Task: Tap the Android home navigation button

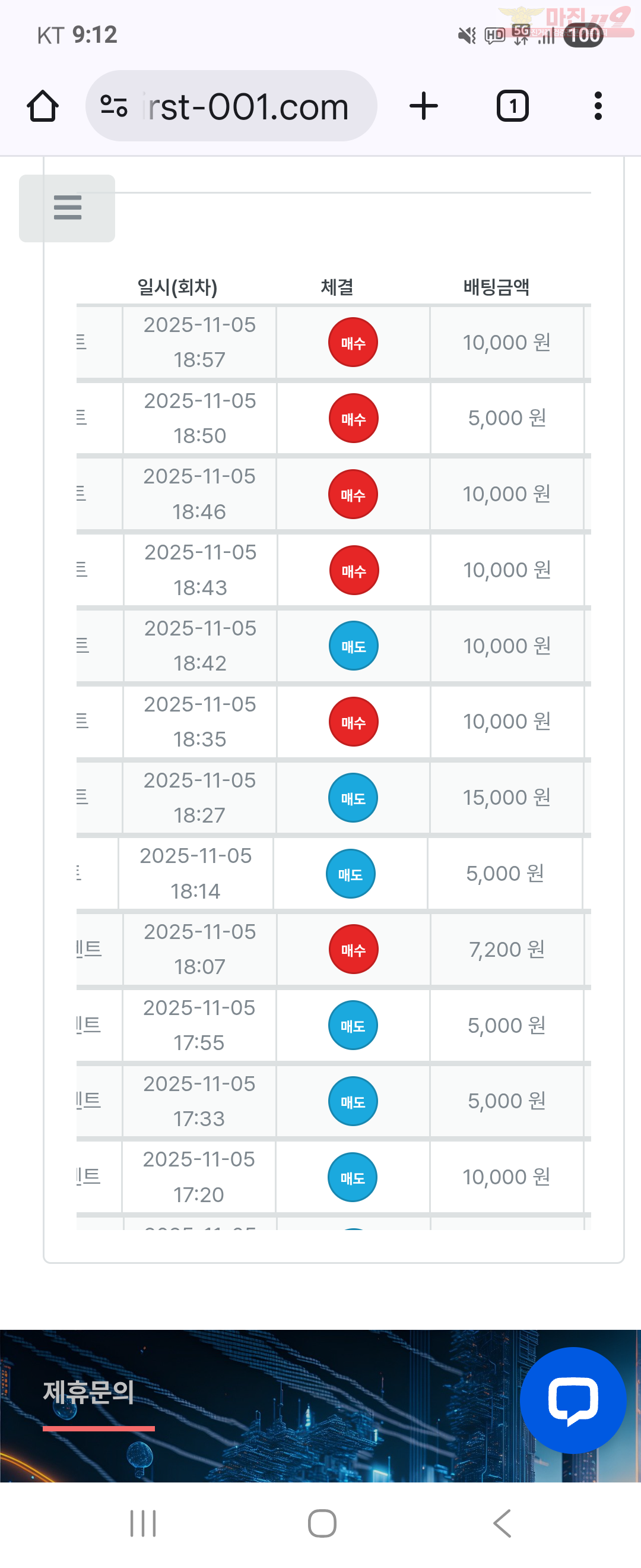Action: [x=322, y=1523]
